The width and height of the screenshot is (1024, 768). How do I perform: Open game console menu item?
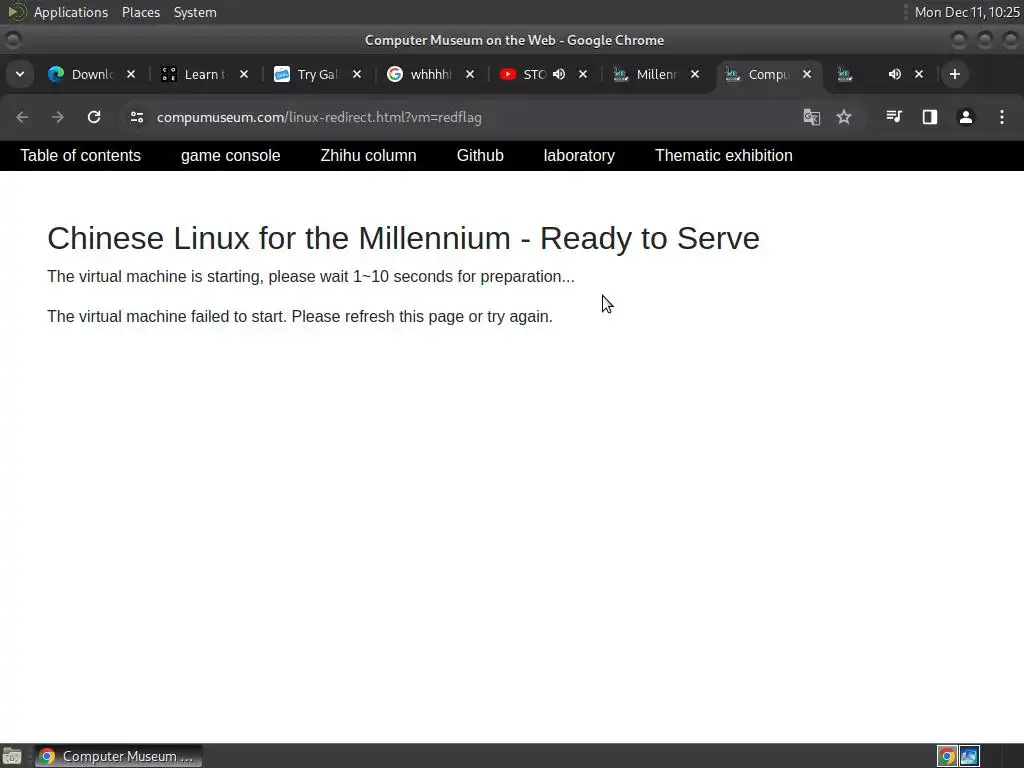click(x=231, y=155)
